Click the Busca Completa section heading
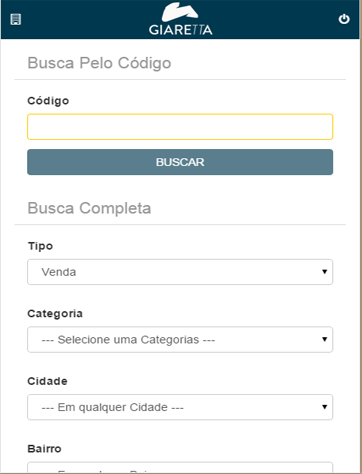Image resolution: width=362 pixels, height=474 pixels. pos(89,208)
